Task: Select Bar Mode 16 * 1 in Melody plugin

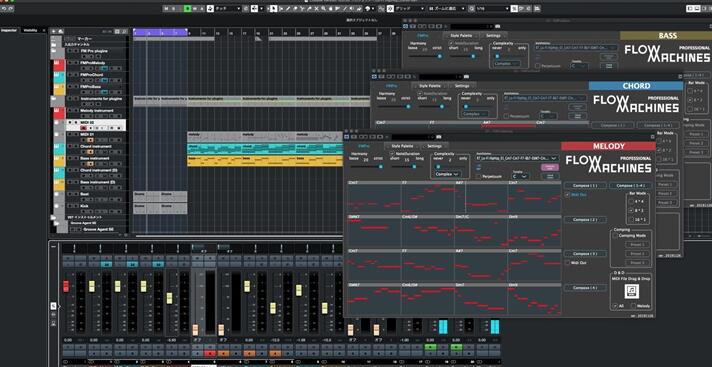Action: pos(632,219)
